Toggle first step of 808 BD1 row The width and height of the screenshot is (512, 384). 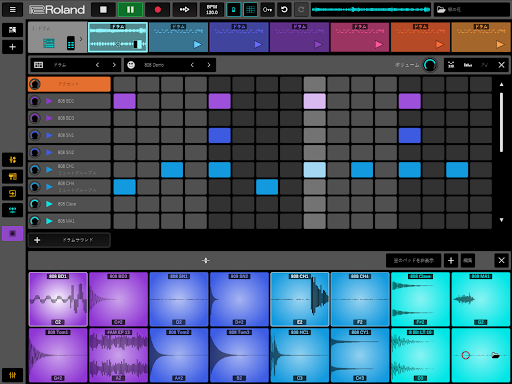point(124,101)
